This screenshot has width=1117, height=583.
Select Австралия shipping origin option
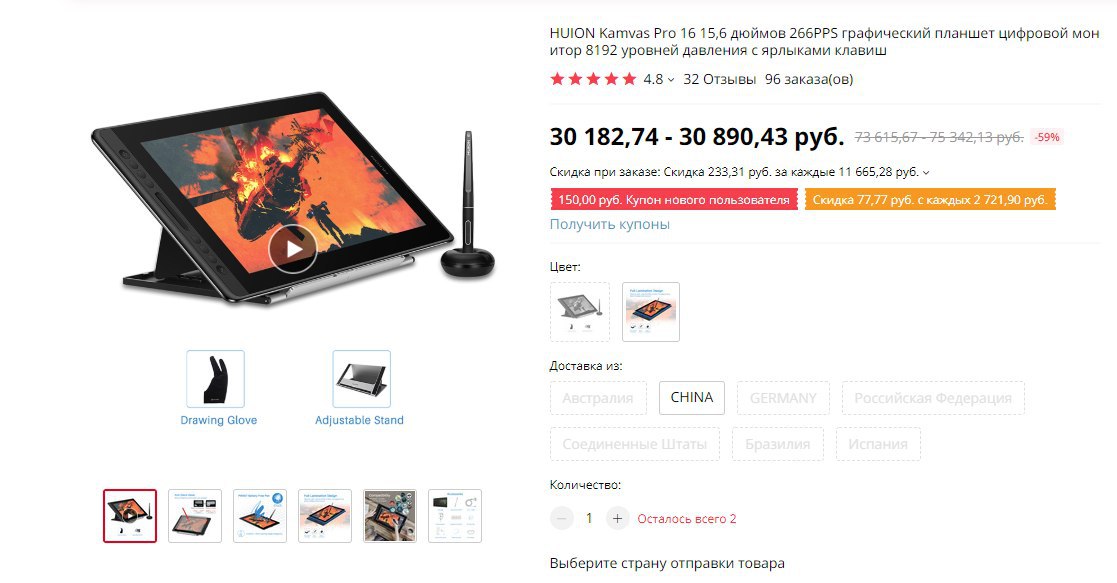[598, 398]
